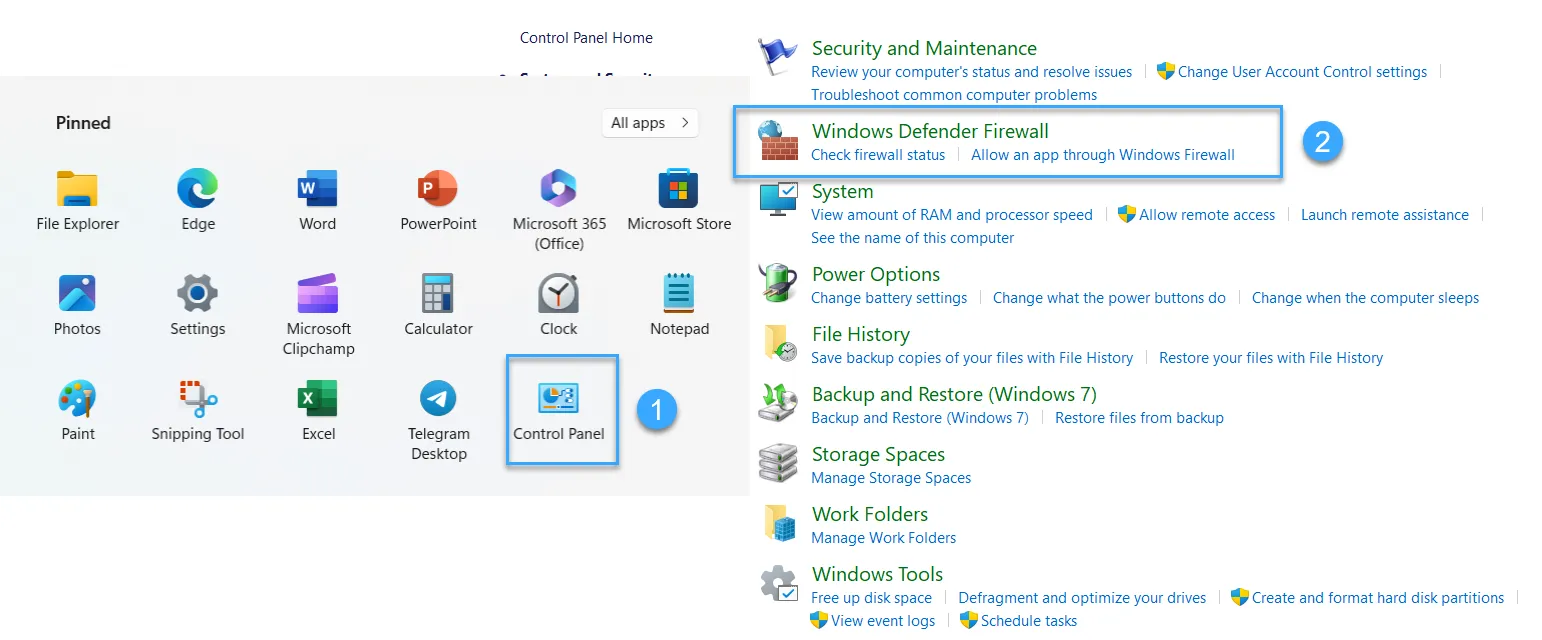Open Security and Maintenance
The image size is (1542, 640).
923,47
